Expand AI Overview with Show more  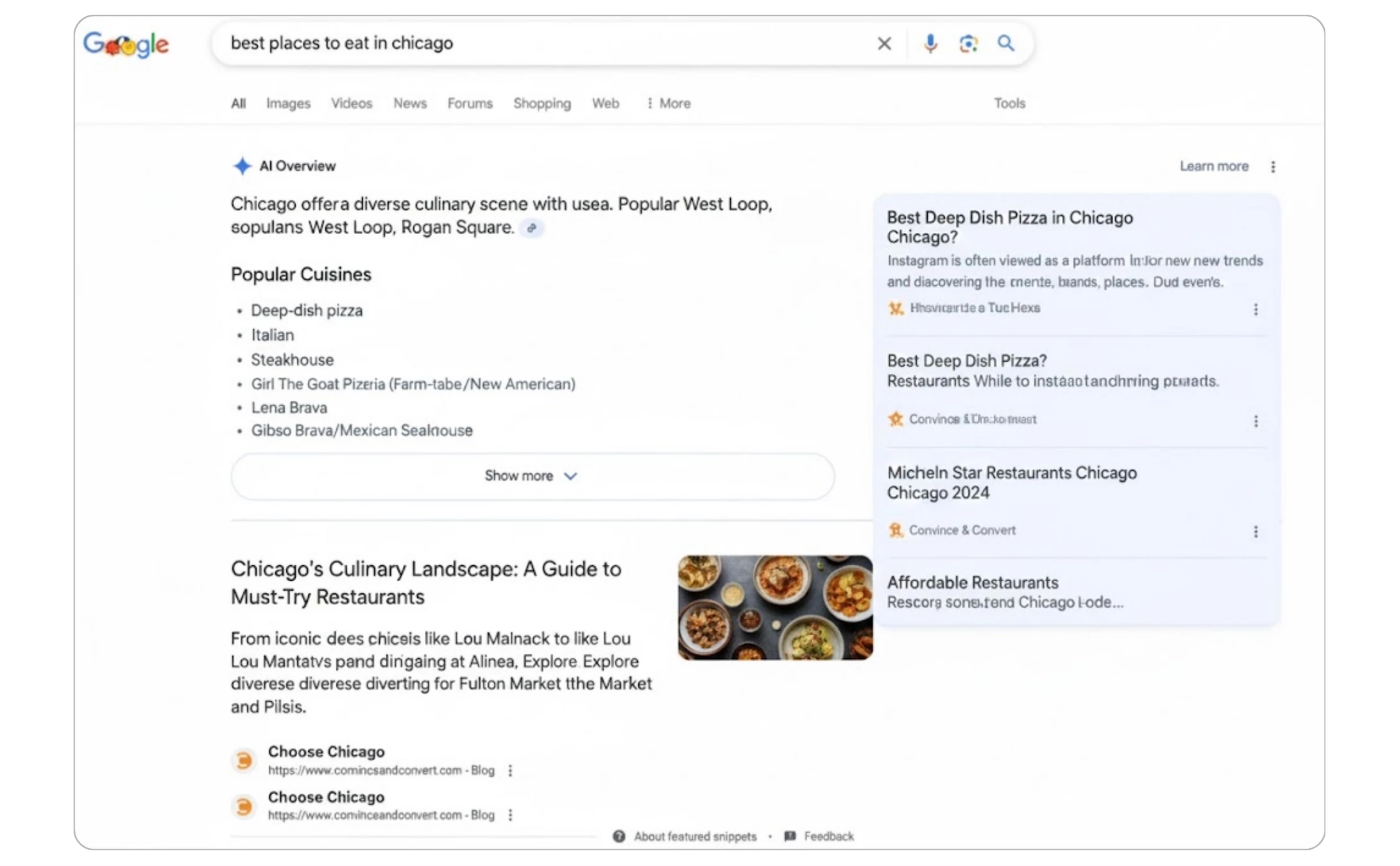pyautogui.click(x=532, y=476)
